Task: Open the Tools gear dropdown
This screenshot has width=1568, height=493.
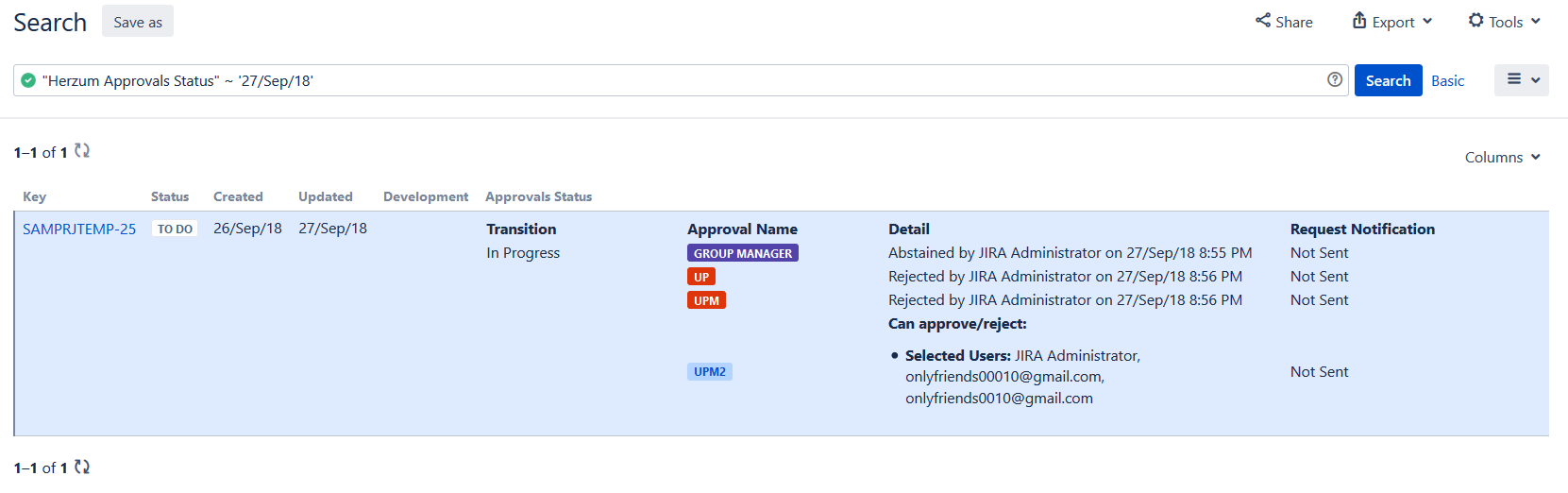Action: [x=1504, y=22]
